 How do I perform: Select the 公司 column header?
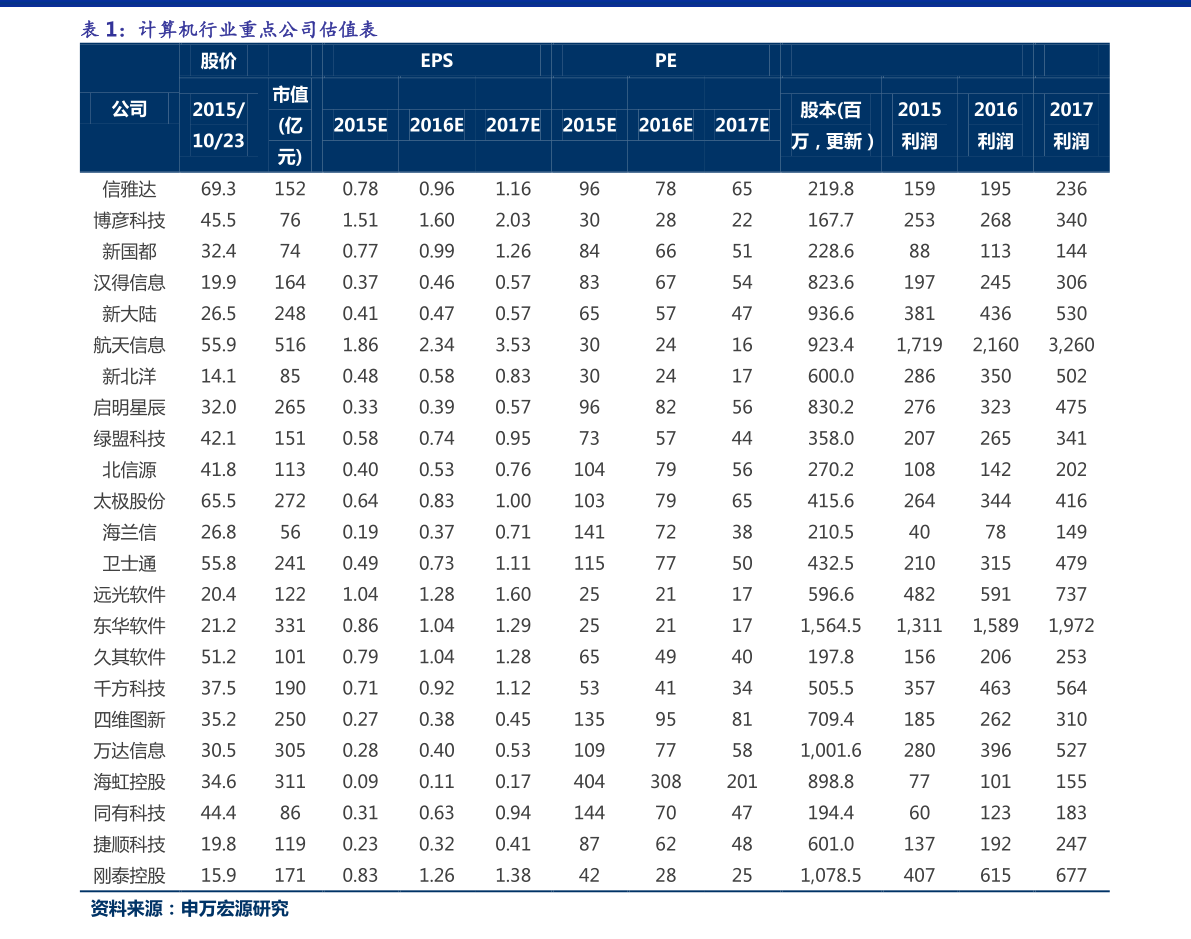(x=129, y=109)
